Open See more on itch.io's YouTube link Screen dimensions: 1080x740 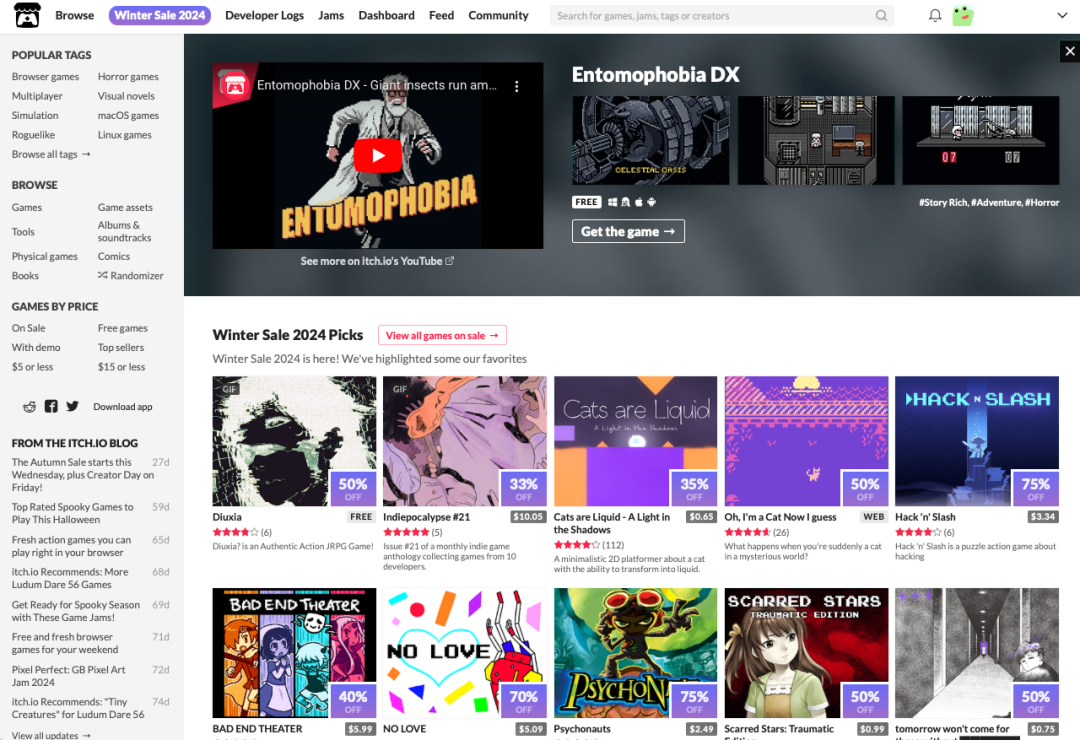point(377,261)
